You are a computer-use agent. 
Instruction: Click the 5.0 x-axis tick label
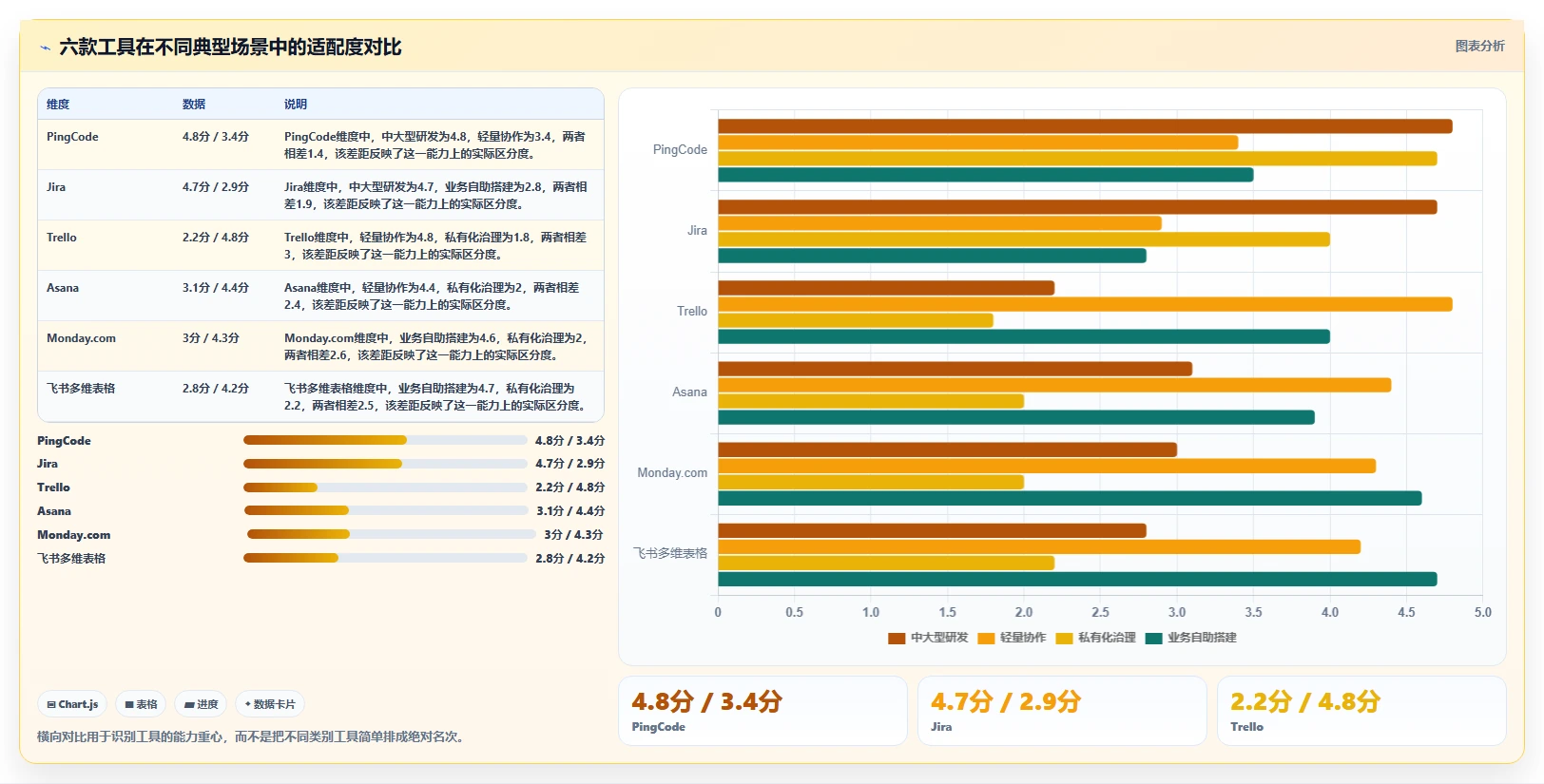pos(1482,613)
